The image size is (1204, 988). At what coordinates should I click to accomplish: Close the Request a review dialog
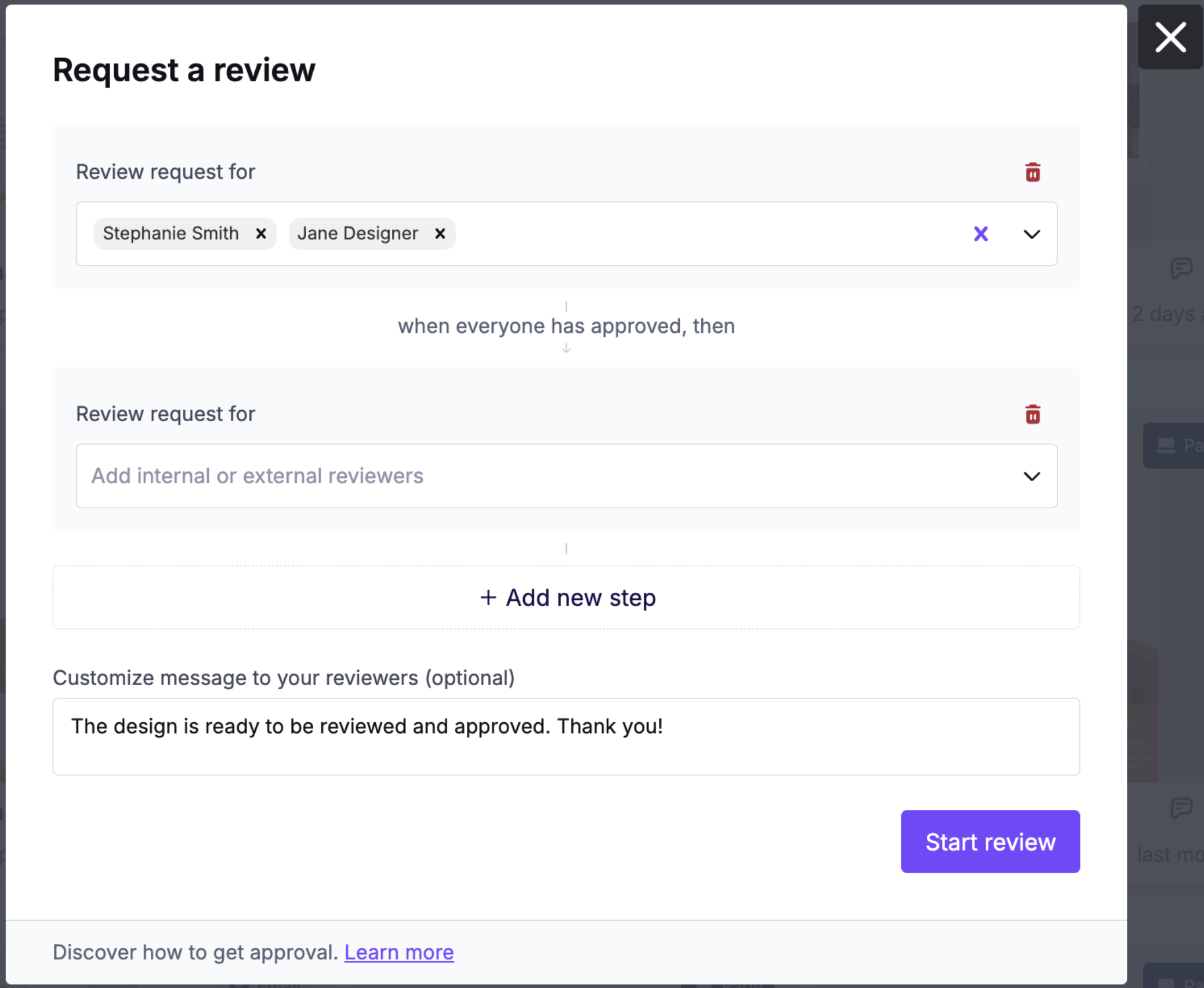point(1170,37)
